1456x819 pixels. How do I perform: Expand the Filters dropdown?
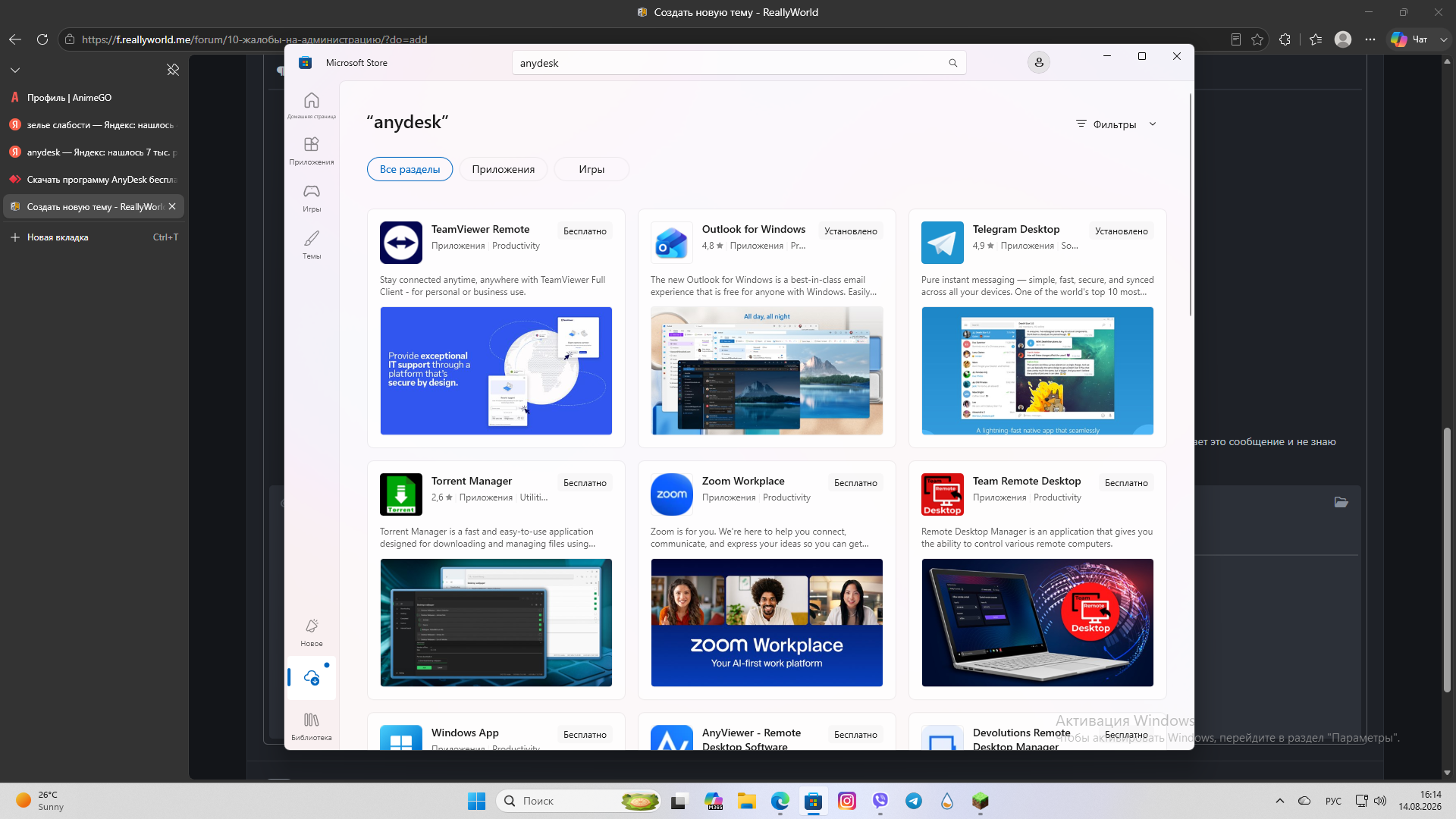click(x=1116, y=124)
